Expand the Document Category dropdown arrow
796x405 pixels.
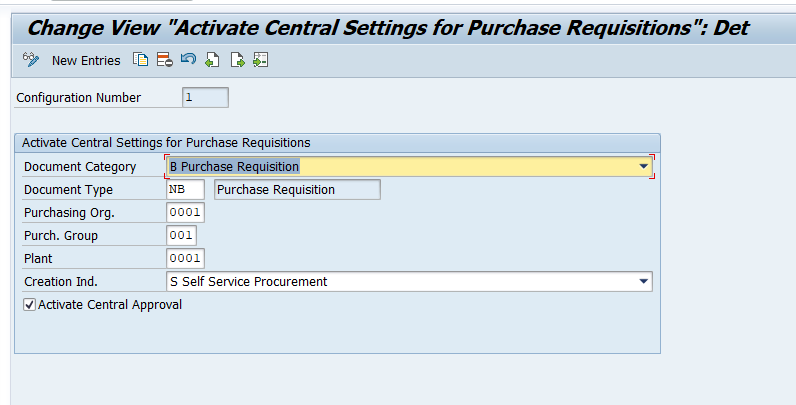[x=644, y=166]
